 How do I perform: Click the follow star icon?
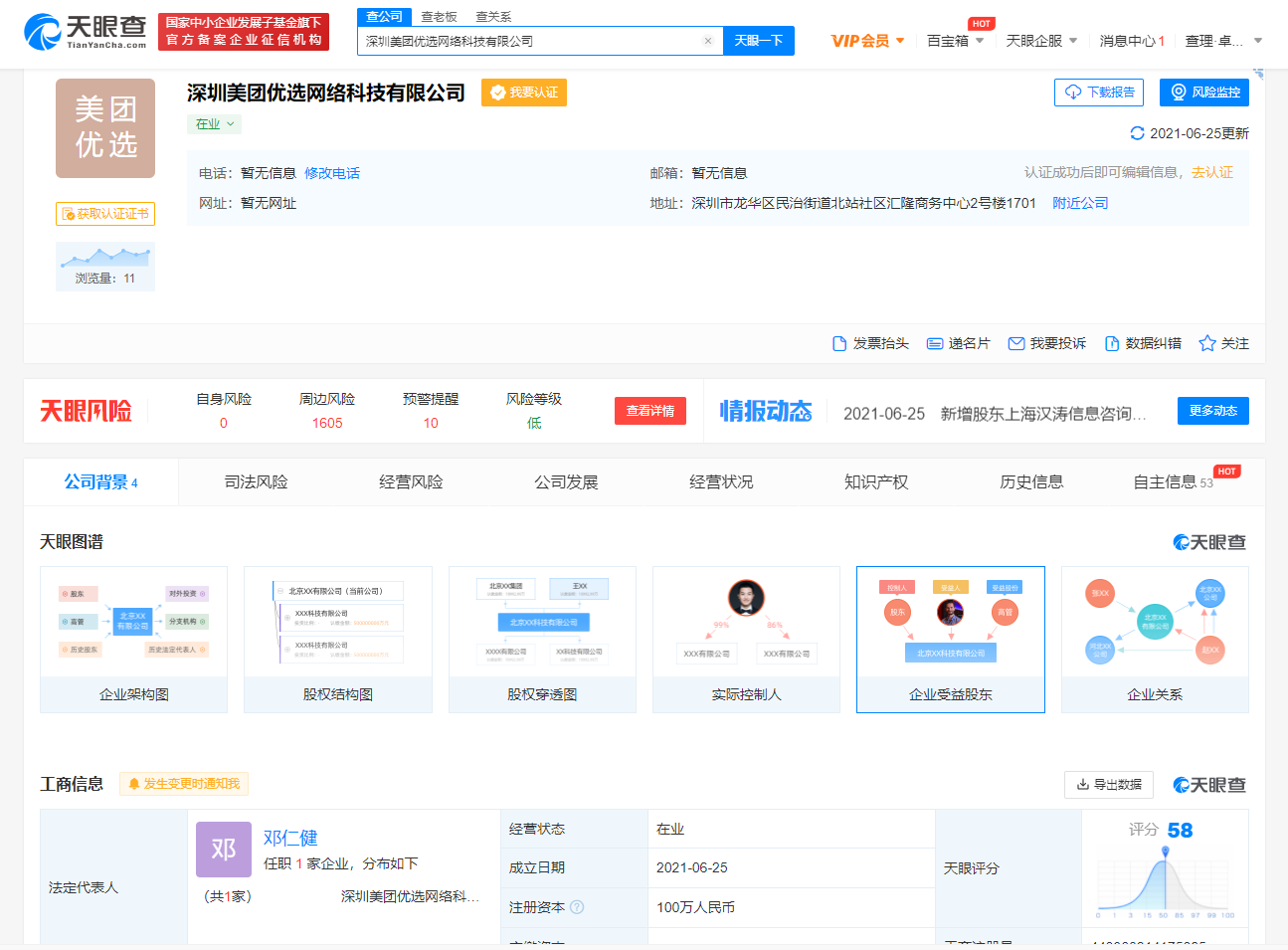point(1207,343)
